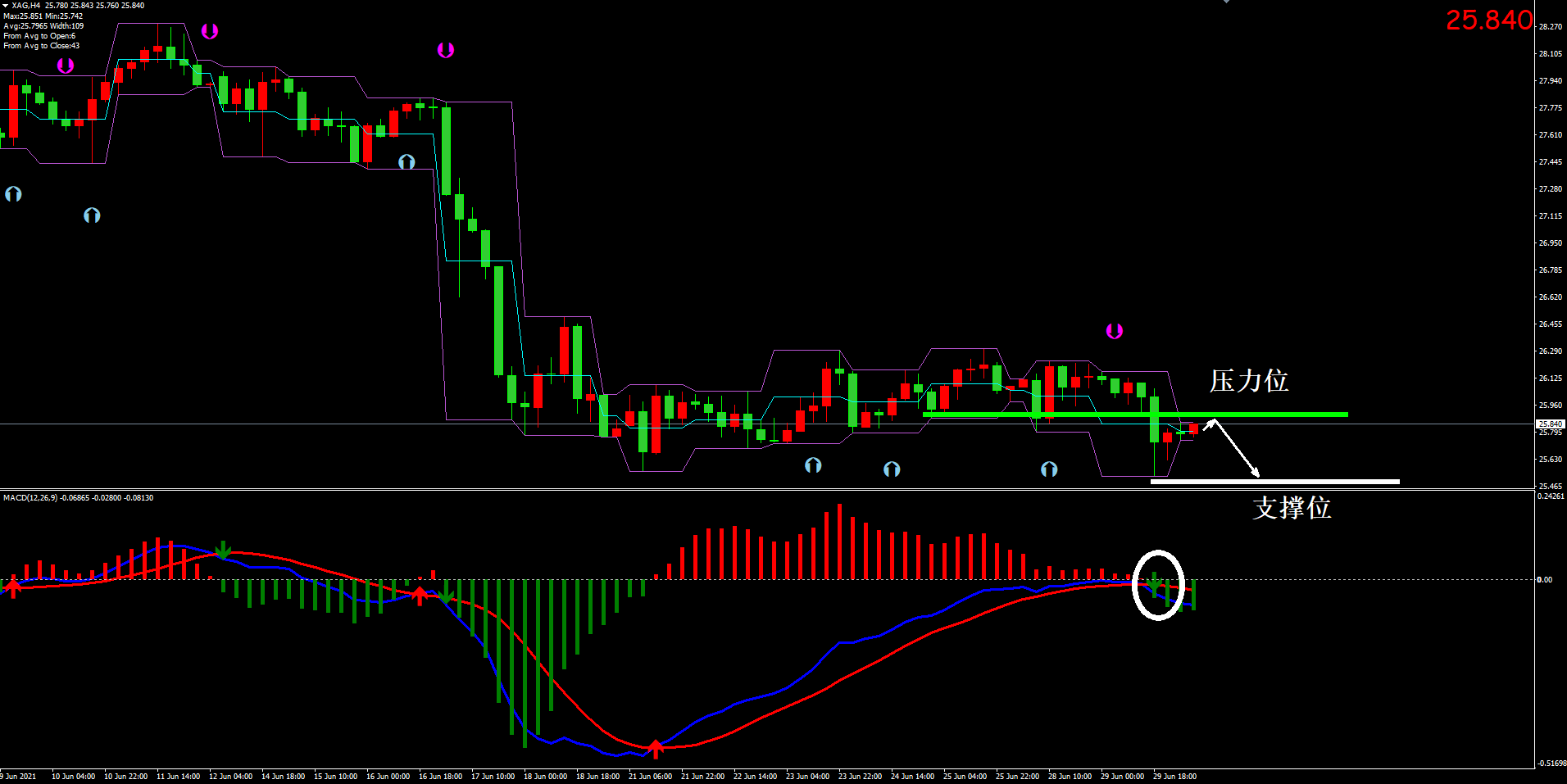Image resolution: width=1567 pixels, height=784 pixels.
Task: Click the leftmost green down arrow in the MACD panel
Action: 223,550
